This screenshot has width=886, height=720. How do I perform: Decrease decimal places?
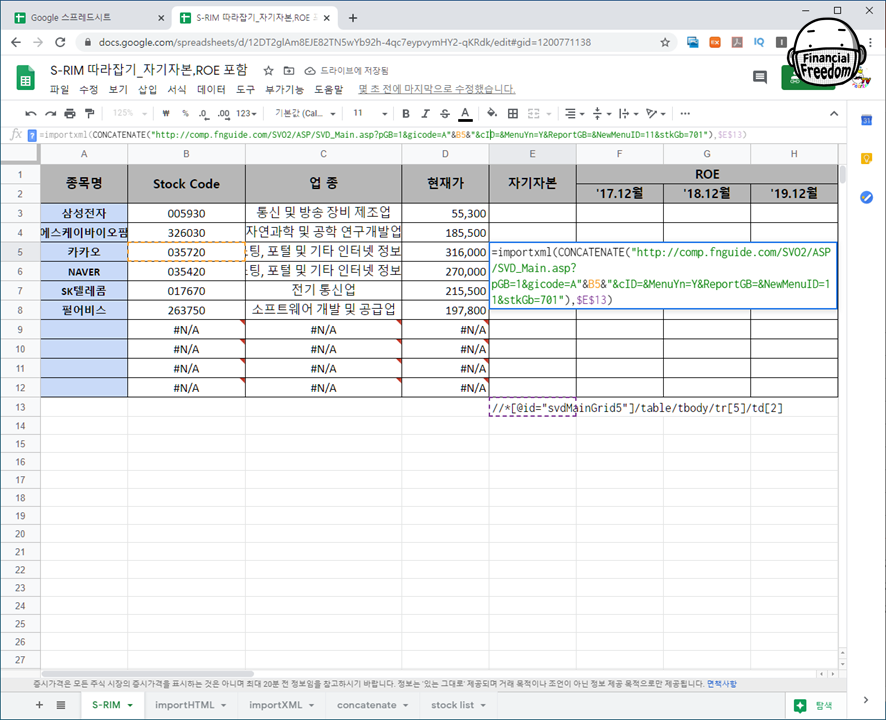[203, 114]
